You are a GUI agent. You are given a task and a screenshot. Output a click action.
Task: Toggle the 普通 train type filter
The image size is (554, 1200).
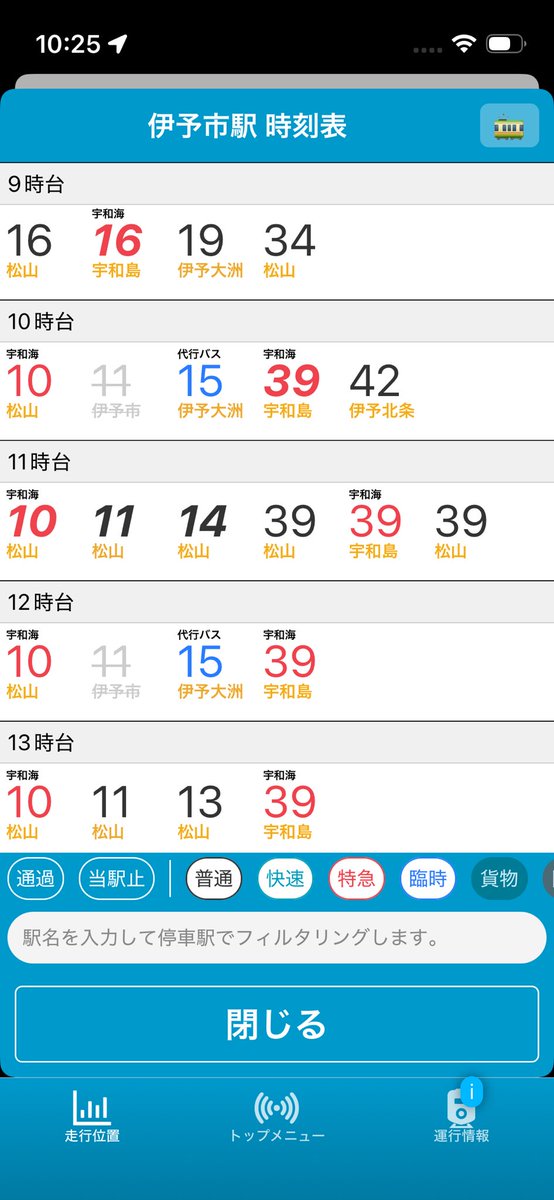214,879
